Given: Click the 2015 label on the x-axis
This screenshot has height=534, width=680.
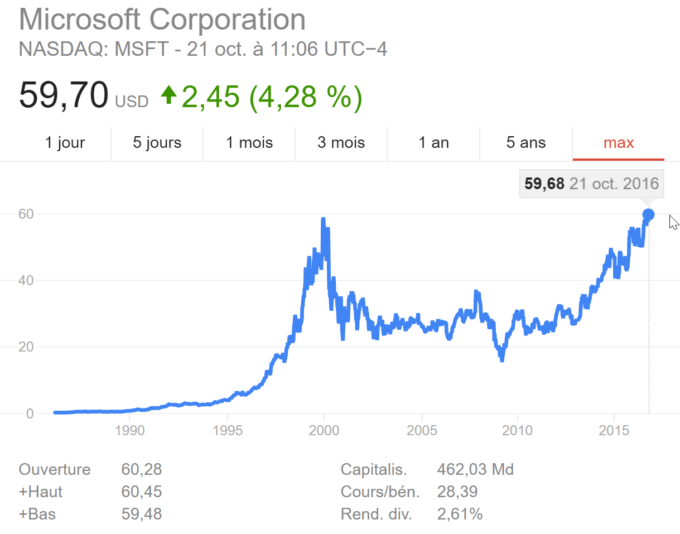Looking at the screenshot, I should pyautogui.click(x=614, y=430).
